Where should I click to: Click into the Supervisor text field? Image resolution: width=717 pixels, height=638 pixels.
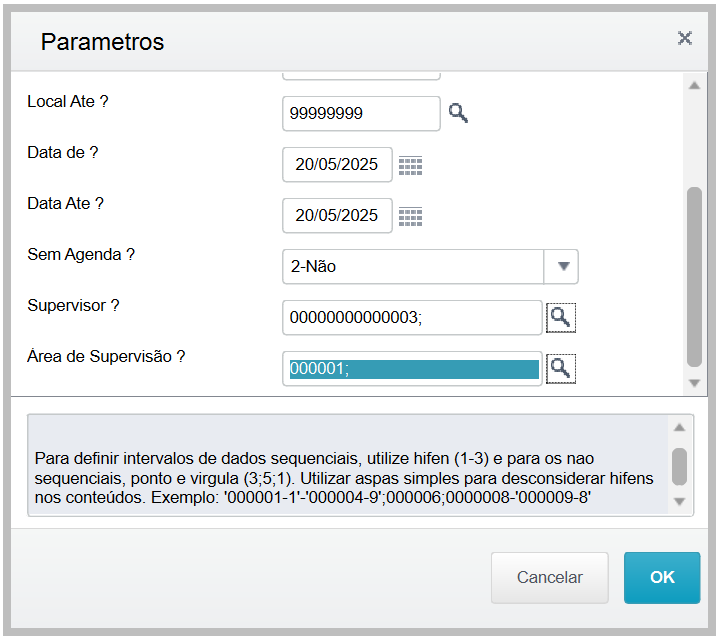[x=412, y=318]
